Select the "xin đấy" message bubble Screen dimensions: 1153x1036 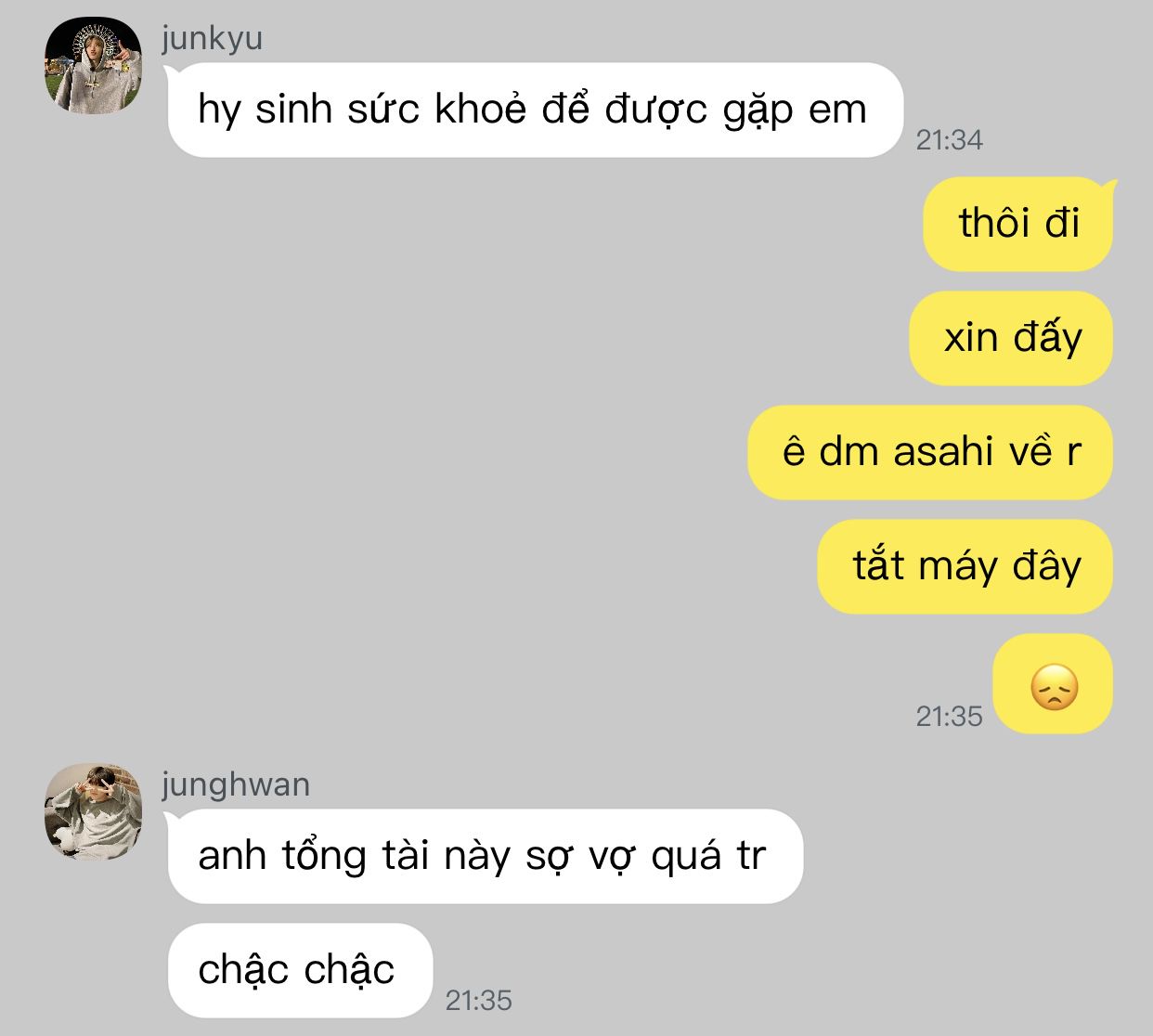[1011, 338]
